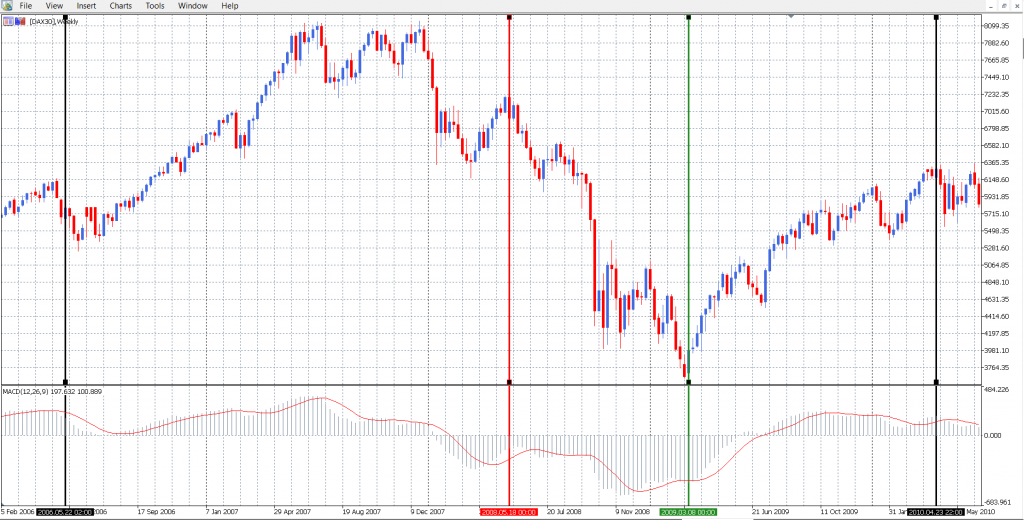Select the red vertical line's top handle

pos(510,17)
